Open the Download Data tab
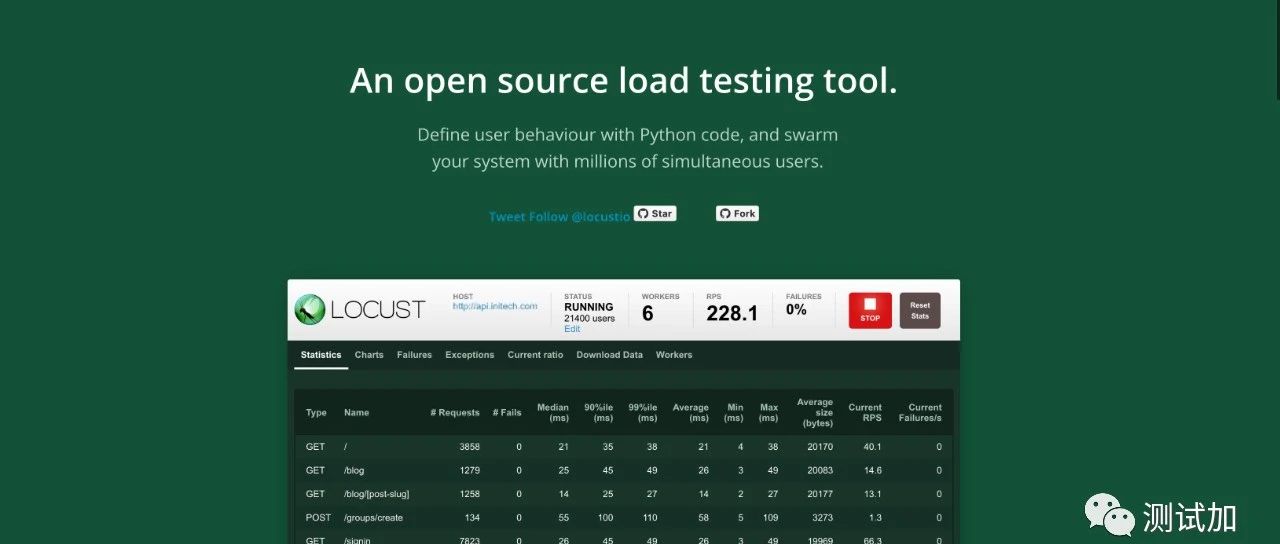Viewport: 1280px width, 544px height. [610, 355]
